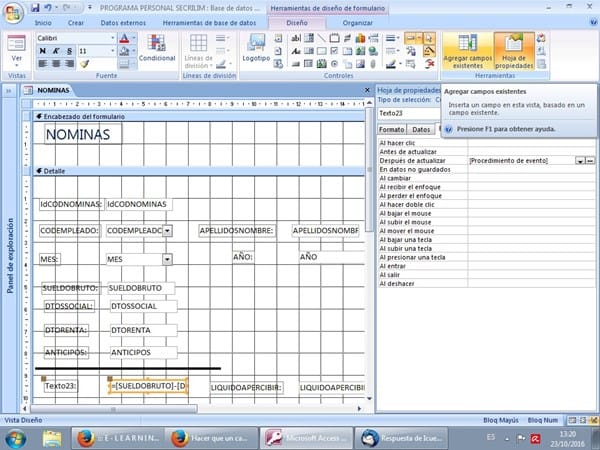The image size is (600, 450).
Task: Select the =[SUELDOBRUTO]-[D calculated text box
Action: [148, 386]
